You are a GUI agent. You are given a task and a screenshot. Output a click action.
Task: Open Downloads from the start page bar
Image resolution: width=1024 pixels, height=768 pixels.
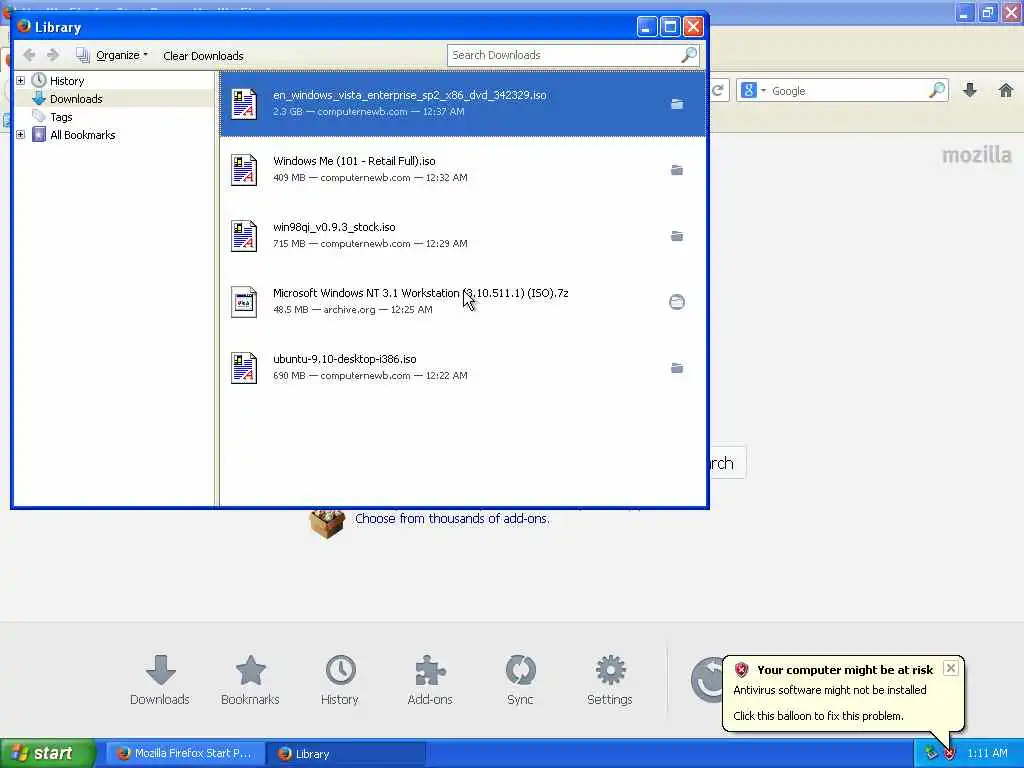(x=160, y=680)
